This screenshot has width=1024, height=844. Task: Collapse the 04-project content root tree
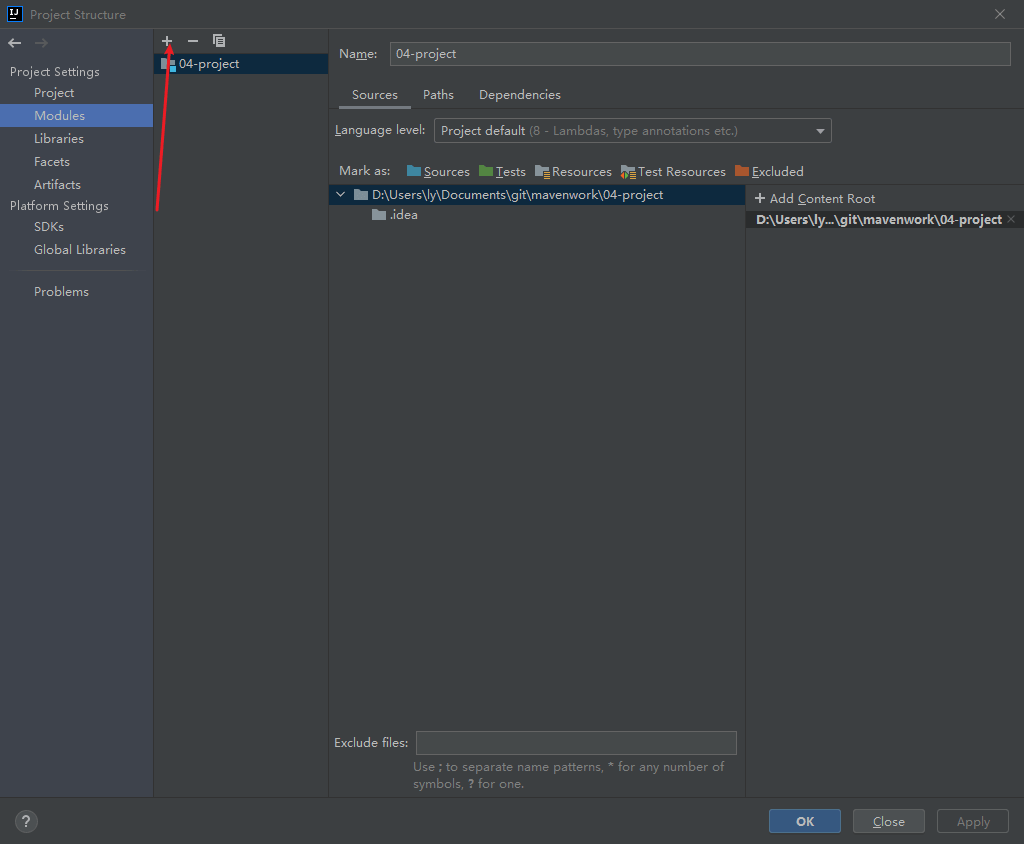340,195
